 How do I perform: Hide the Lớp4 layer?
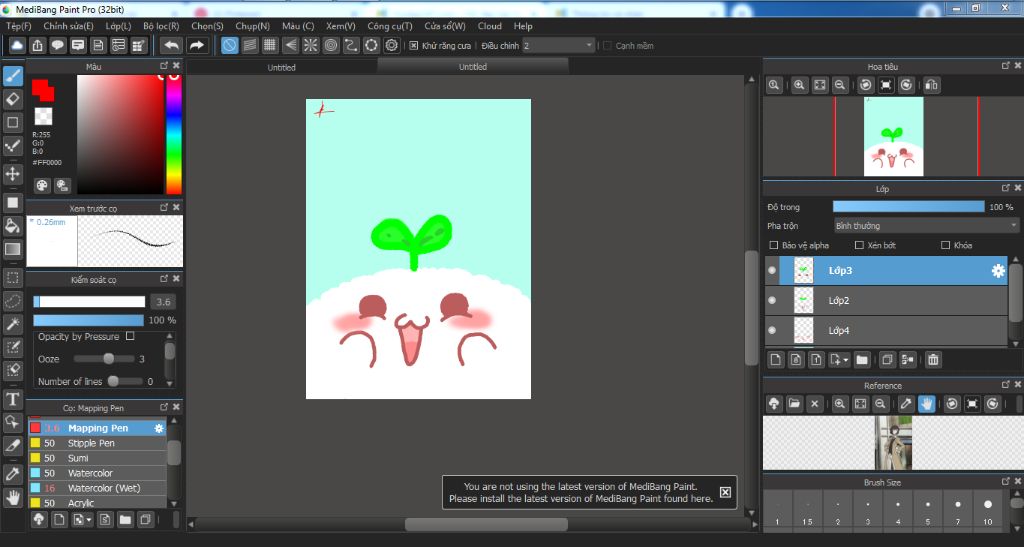772,330
